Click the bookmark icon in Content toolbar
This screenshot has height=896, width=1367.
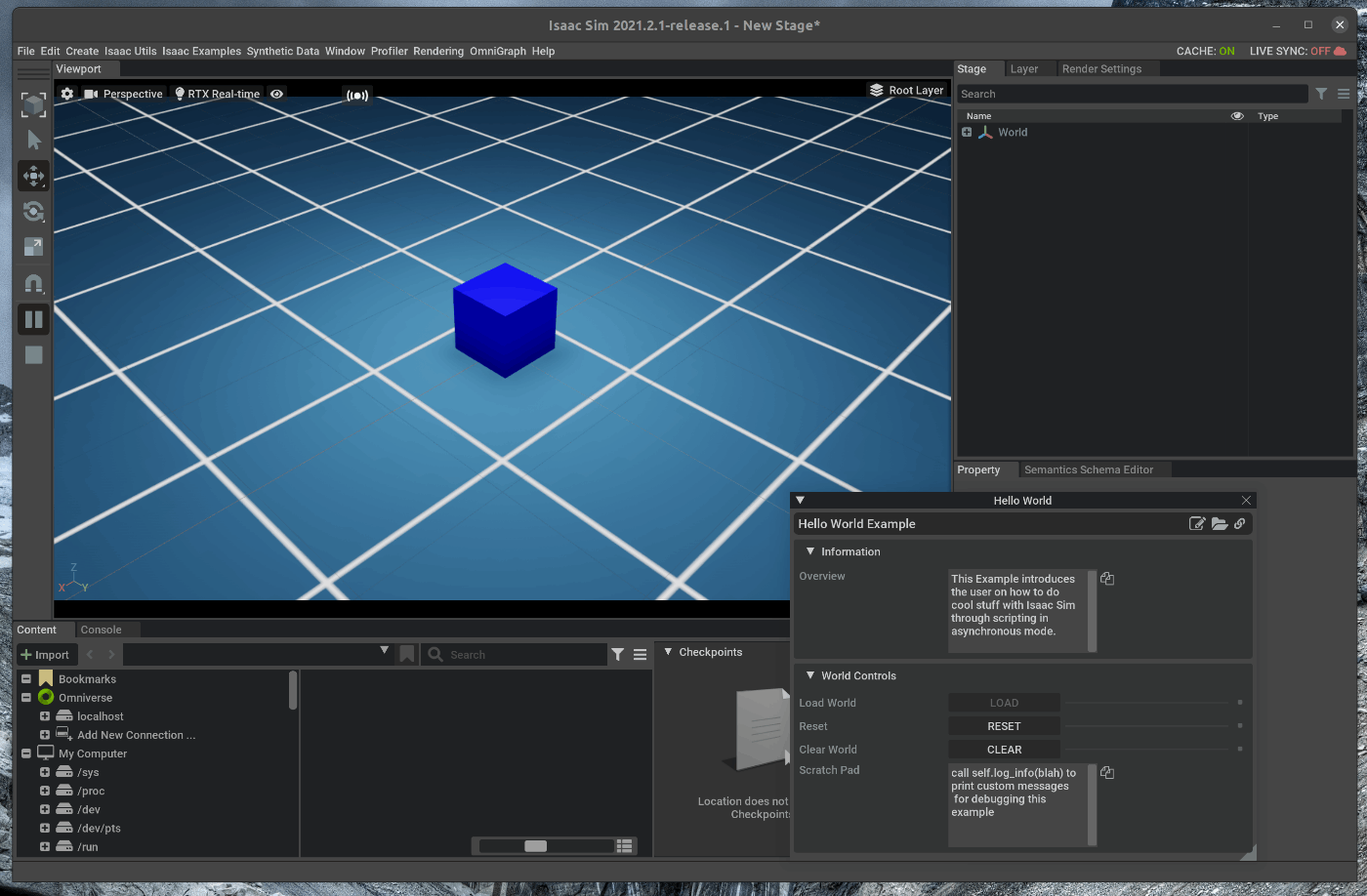tap(407, 654)
